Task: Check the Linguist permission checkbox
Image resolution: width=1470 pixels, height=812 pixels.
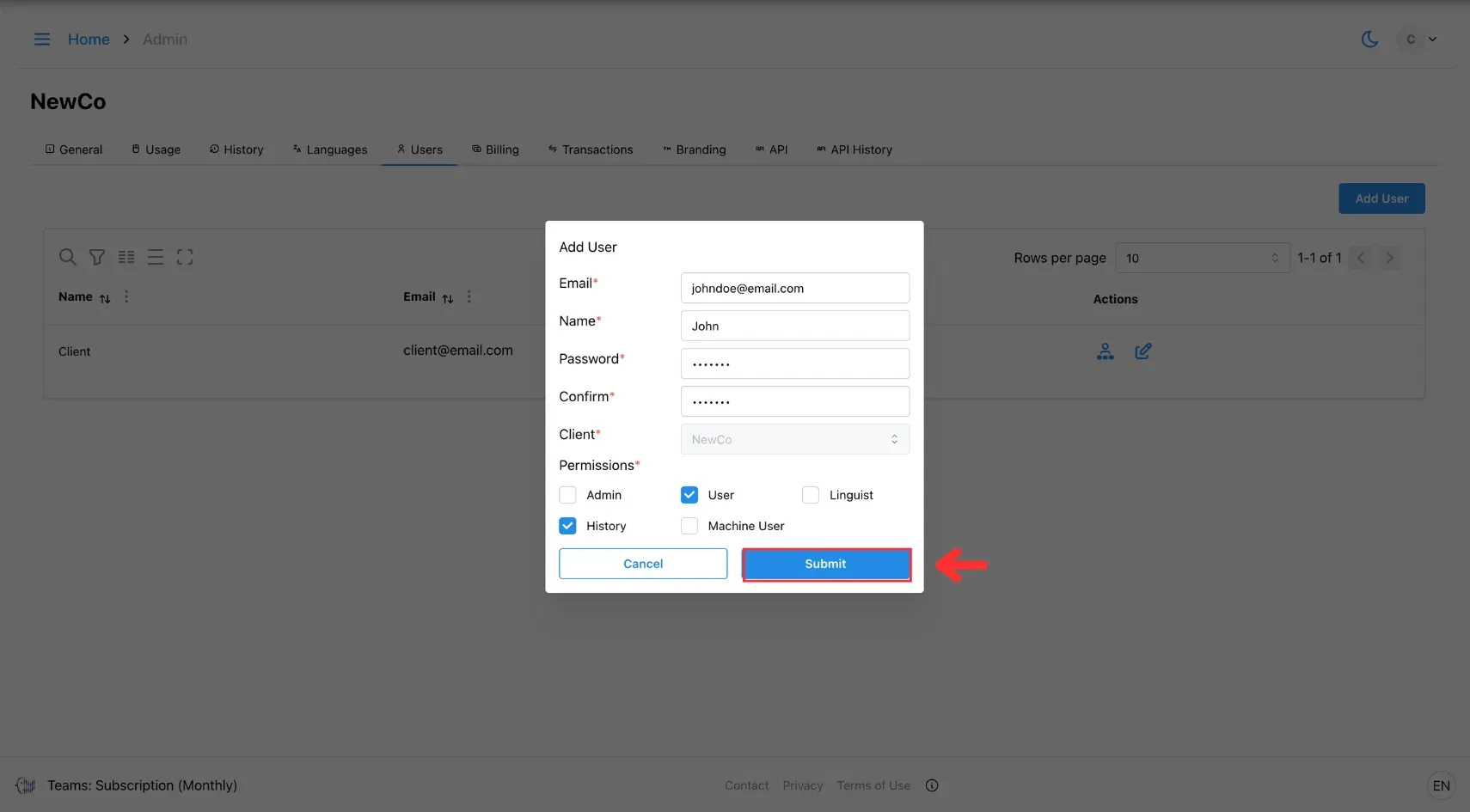Action: click(811, 495)
